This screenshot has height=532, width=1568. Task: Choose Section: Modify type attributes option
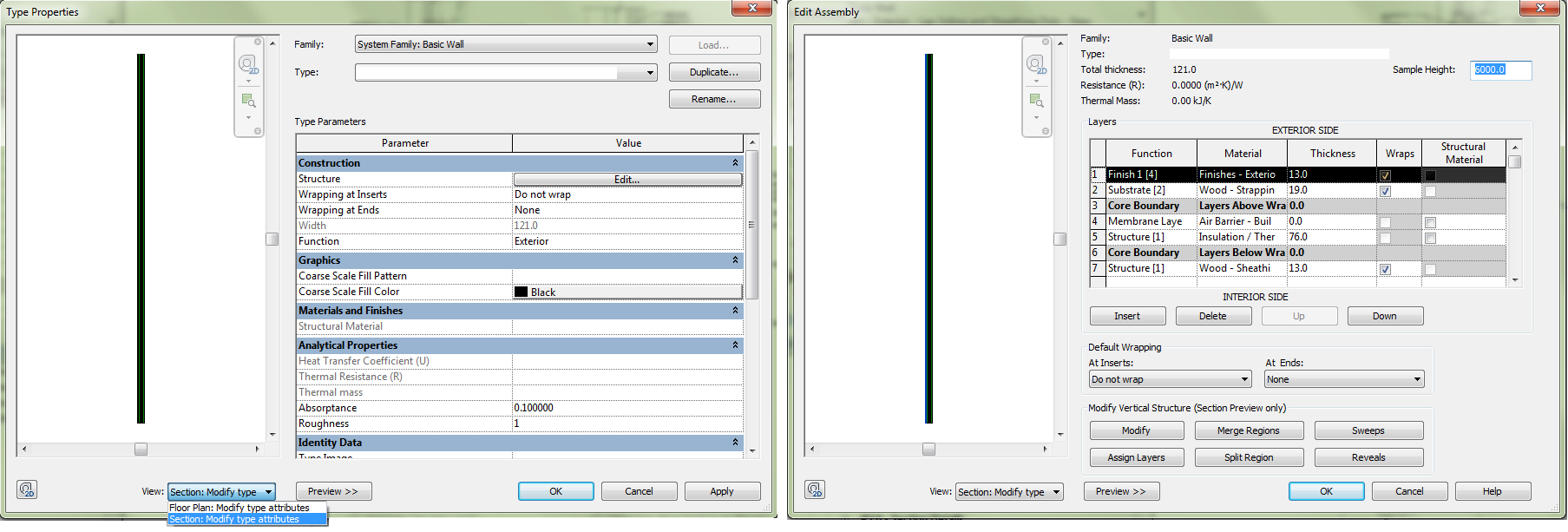(247, 519)
